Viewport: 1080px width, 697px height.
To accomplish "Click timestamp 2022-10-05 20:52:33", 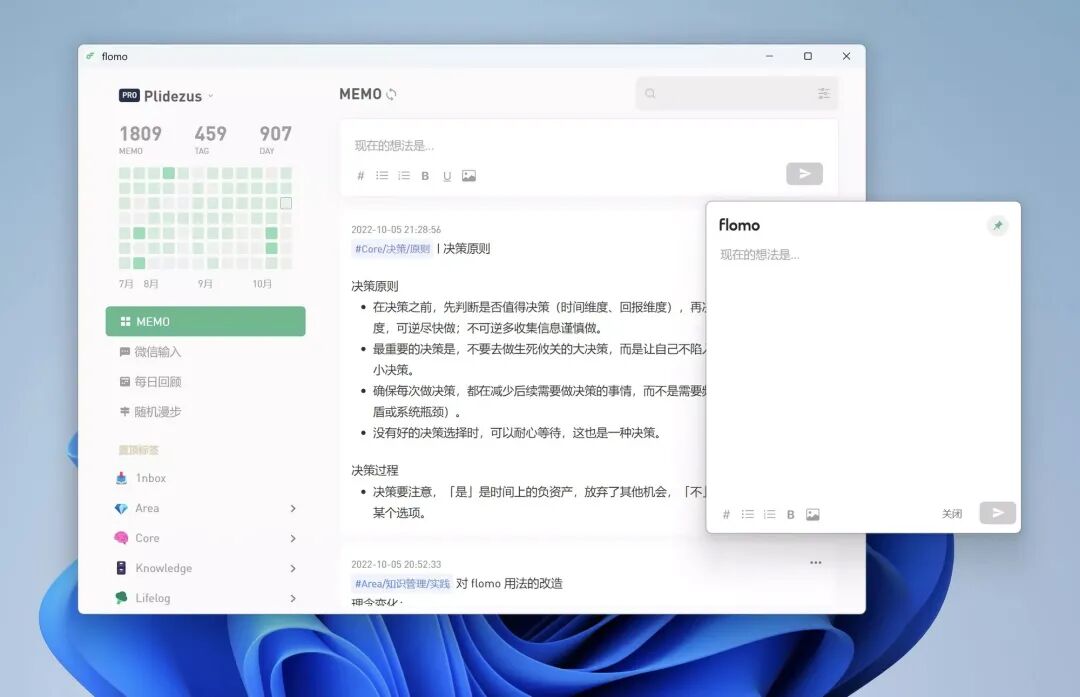I will pos(396,564).
